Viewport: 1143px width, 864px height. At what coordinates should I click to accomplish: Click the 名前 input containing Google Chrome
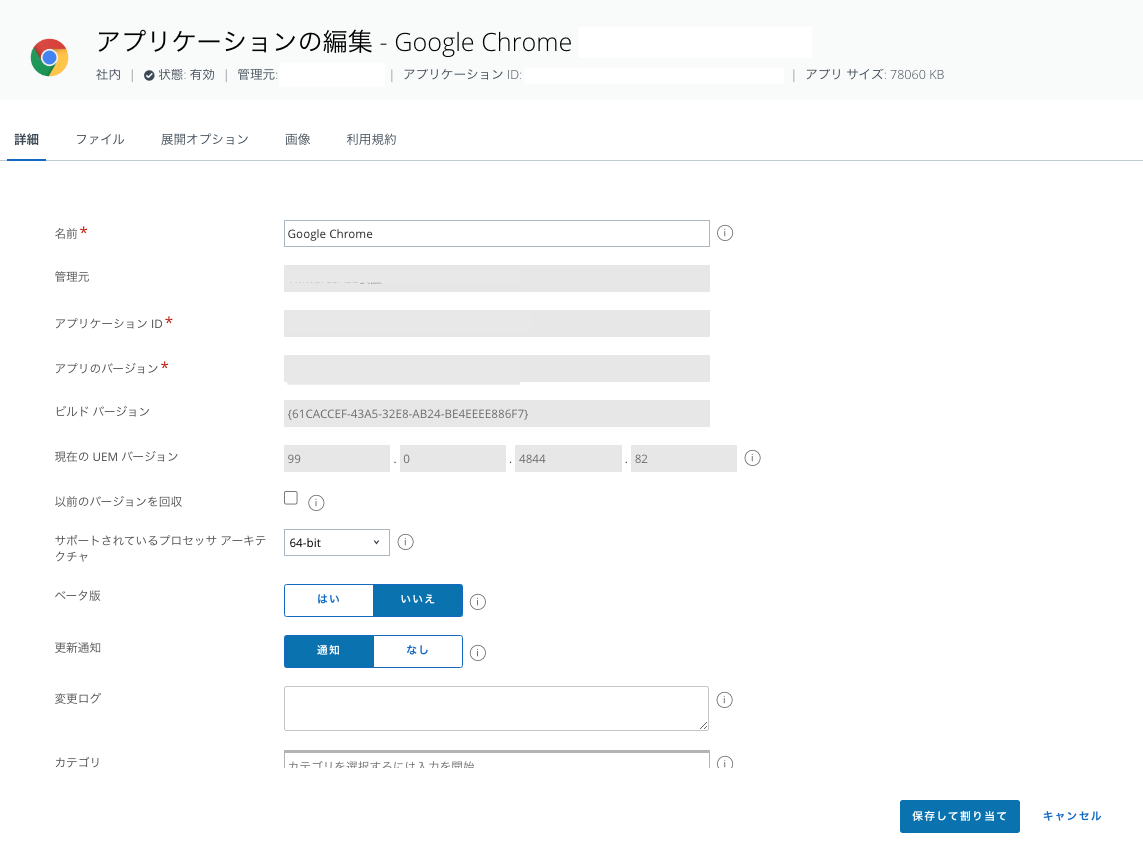point(496,233)
